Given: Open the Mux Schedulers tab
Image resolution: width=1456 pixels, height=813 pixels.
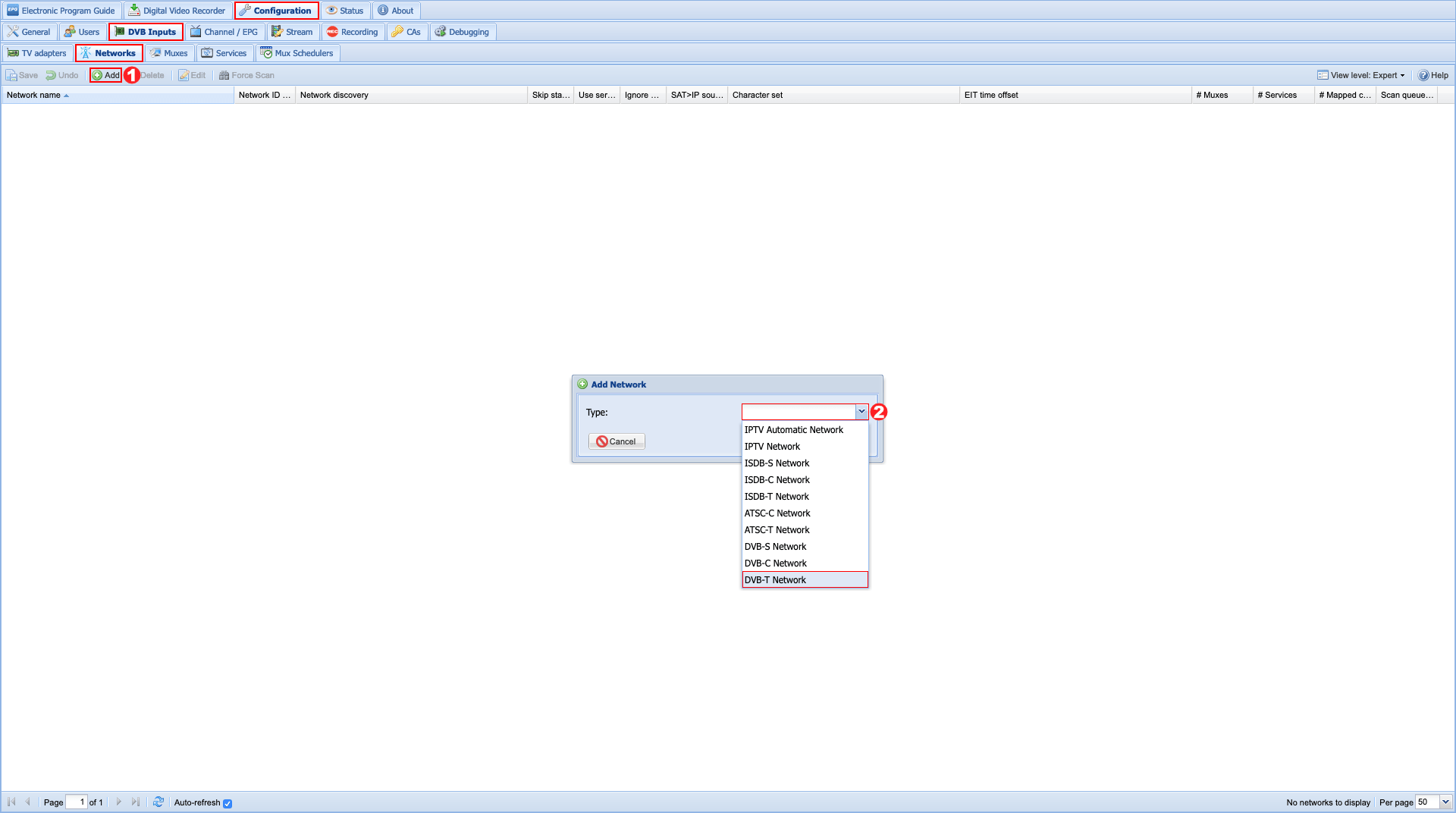Looking at the screenshot, I should 297,53.
